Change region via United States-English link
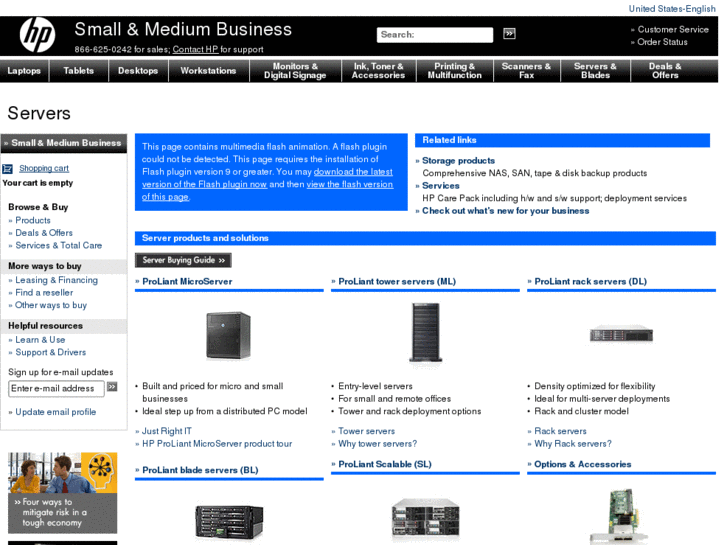This screenshot has height=545, width=727. click(672, 9)
